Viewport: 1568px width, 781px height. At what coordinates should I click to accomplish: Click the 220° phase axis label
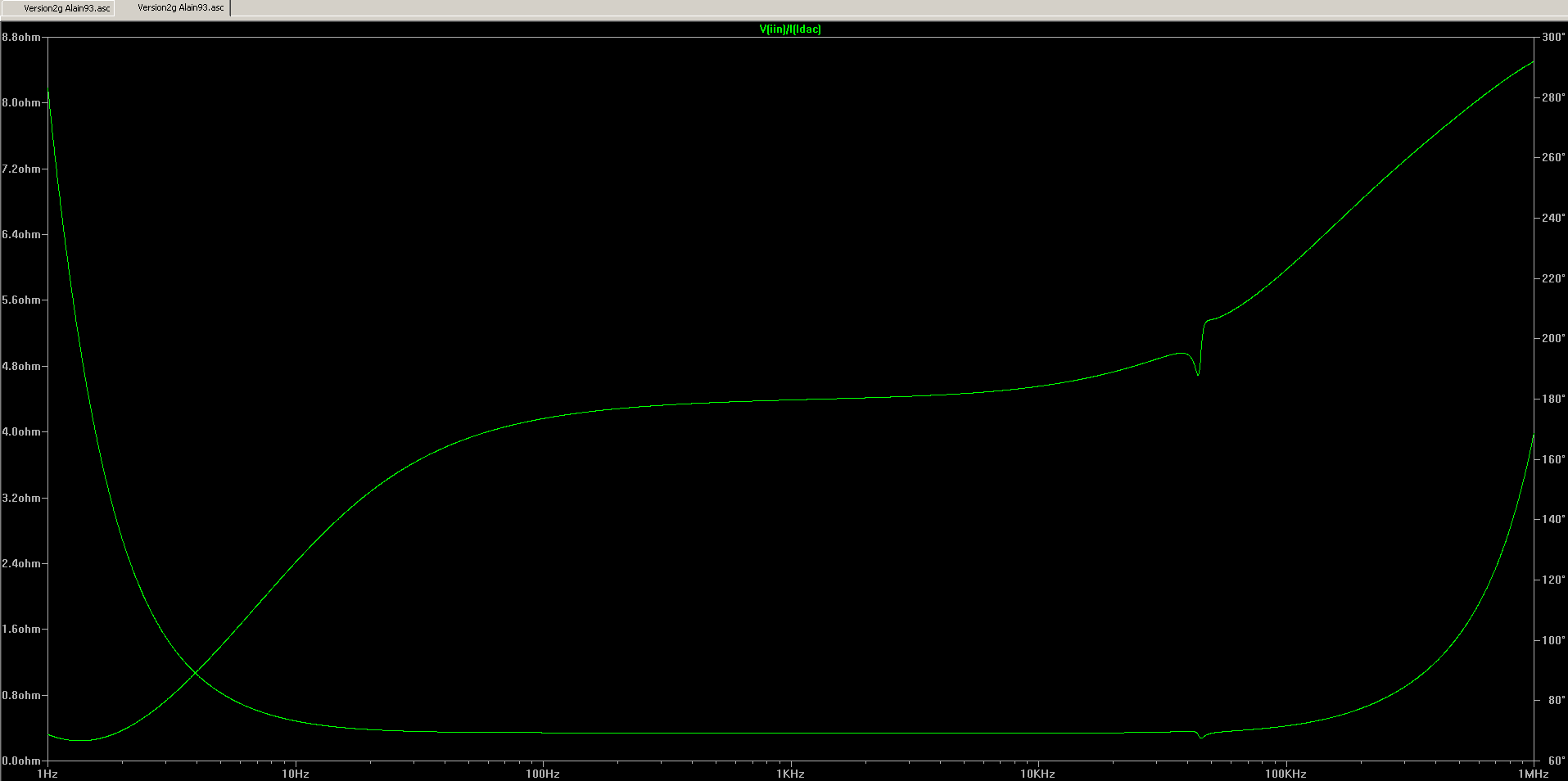click(x=1553, y=279)
